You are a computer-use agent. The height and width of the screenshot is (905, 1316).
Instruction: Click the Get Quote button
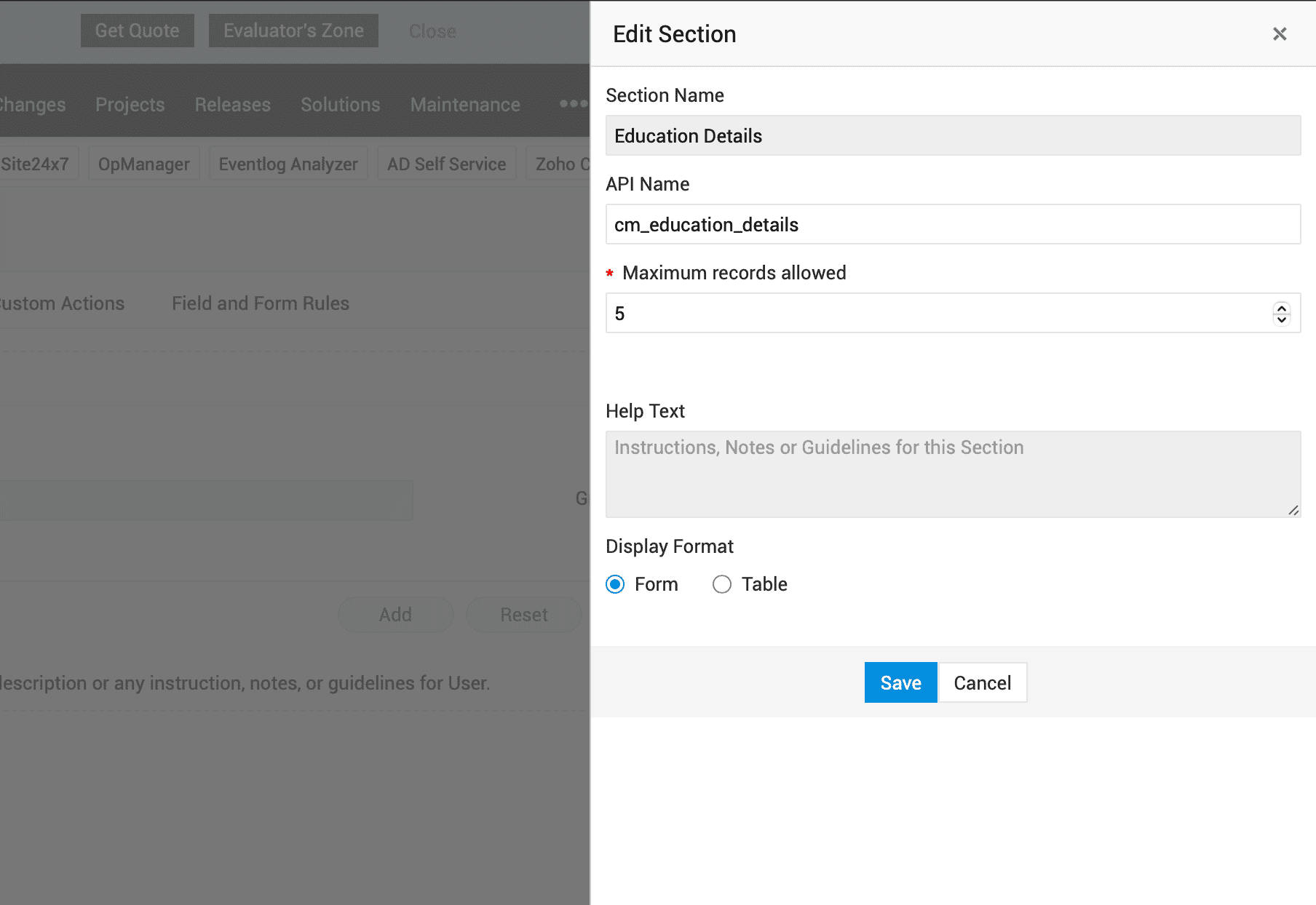(138, 31)
